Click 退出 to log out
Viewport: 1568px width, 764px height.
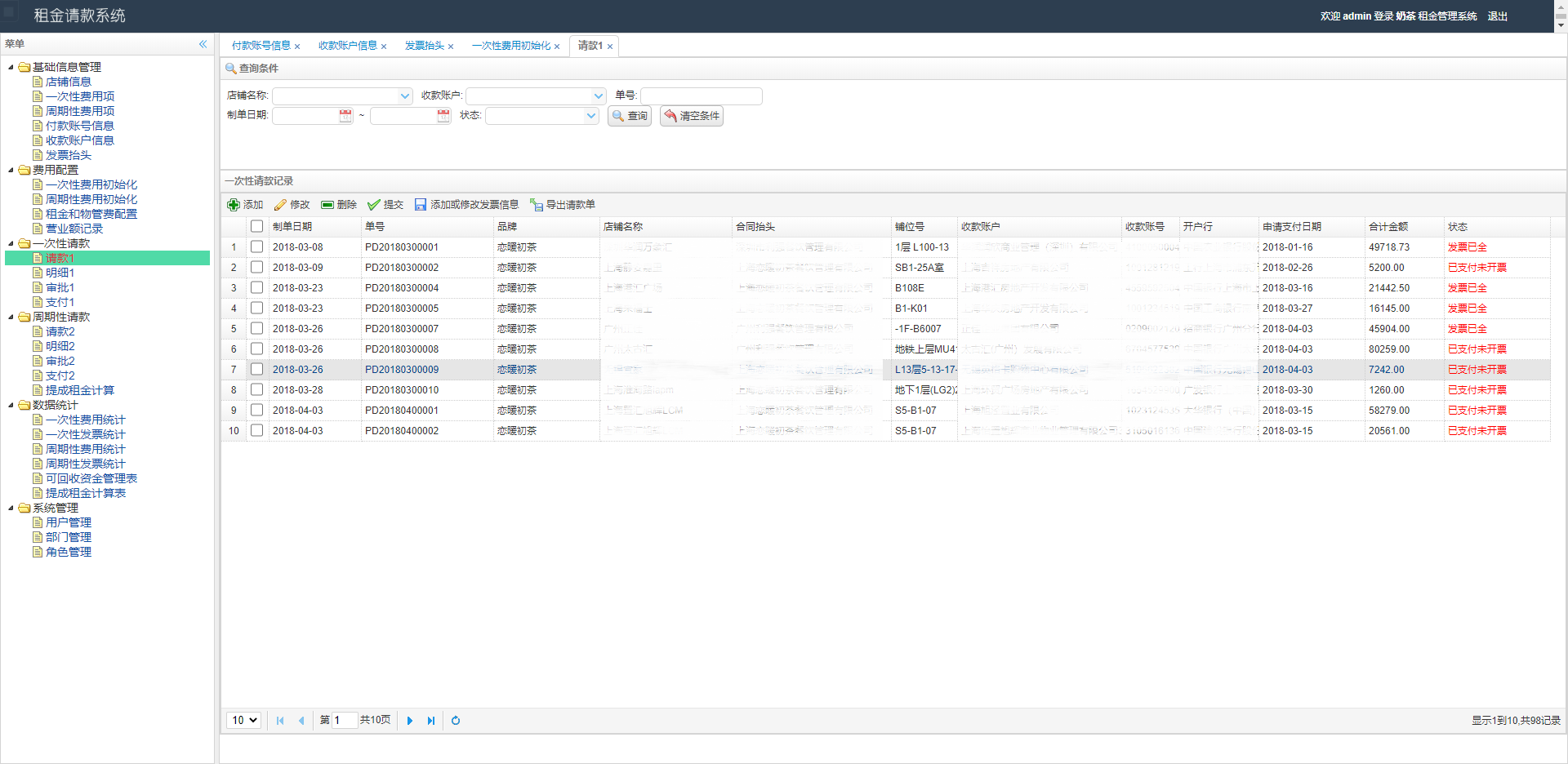1497,16
